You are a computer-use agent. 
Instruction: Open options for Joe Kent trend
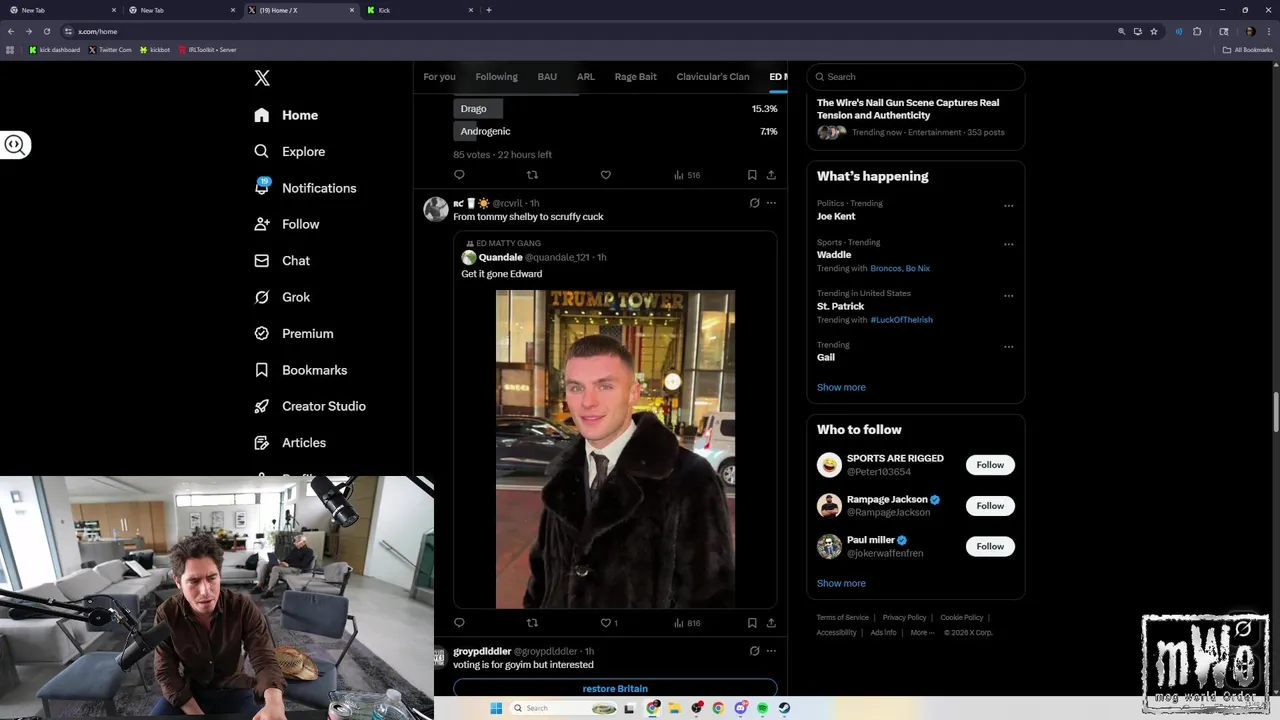tap(1008, 206)
